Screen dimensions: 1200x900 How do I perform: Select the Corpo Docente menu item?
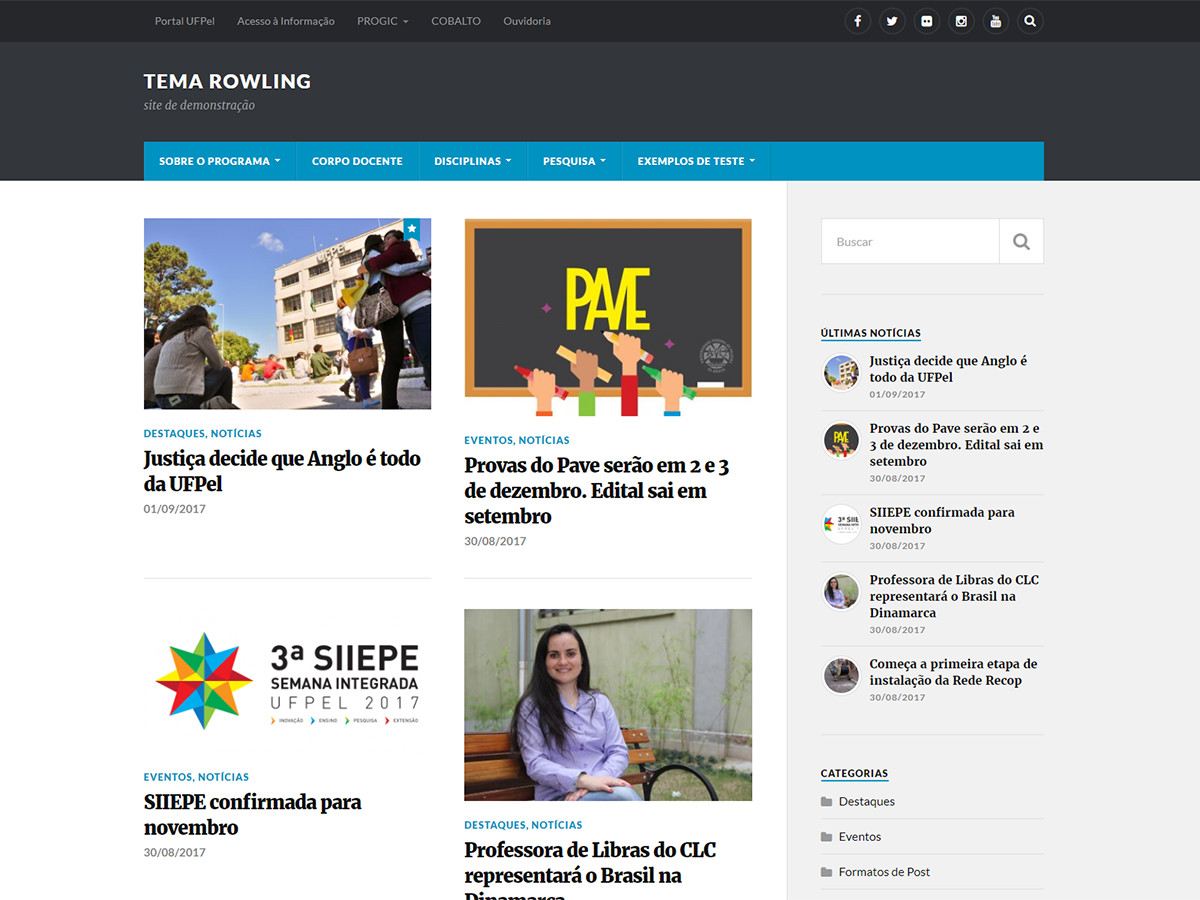coord(357,161)
